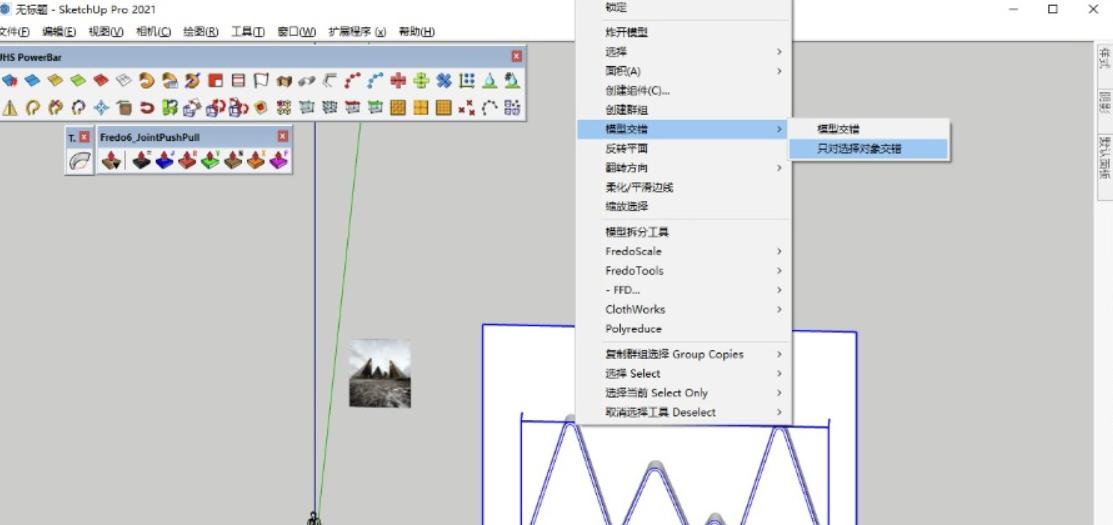Click the white flag icon in JHS PowerBar

coord(261,81)
